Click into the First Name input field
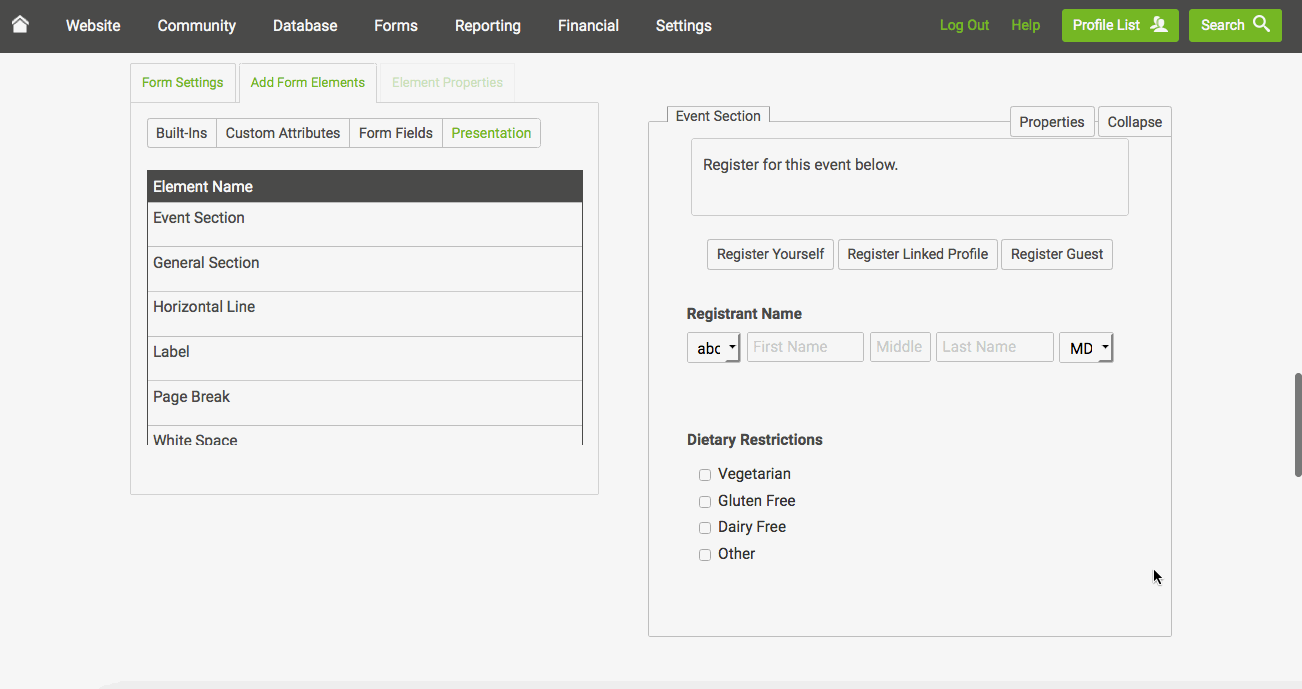 pos(805,346)
